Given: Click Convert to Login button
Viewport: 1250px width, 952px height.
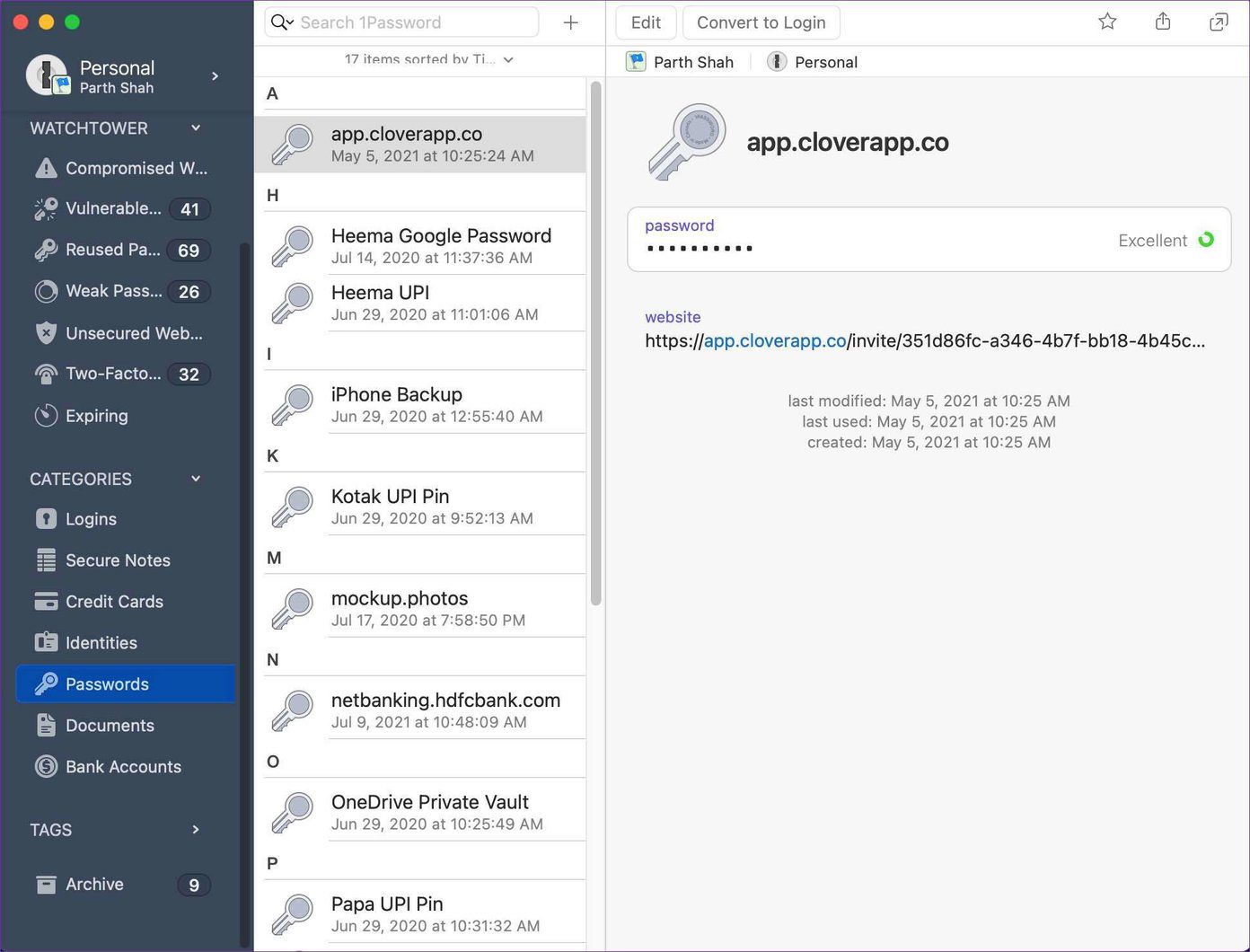Looking at the screenshot, I should [761, 22].
